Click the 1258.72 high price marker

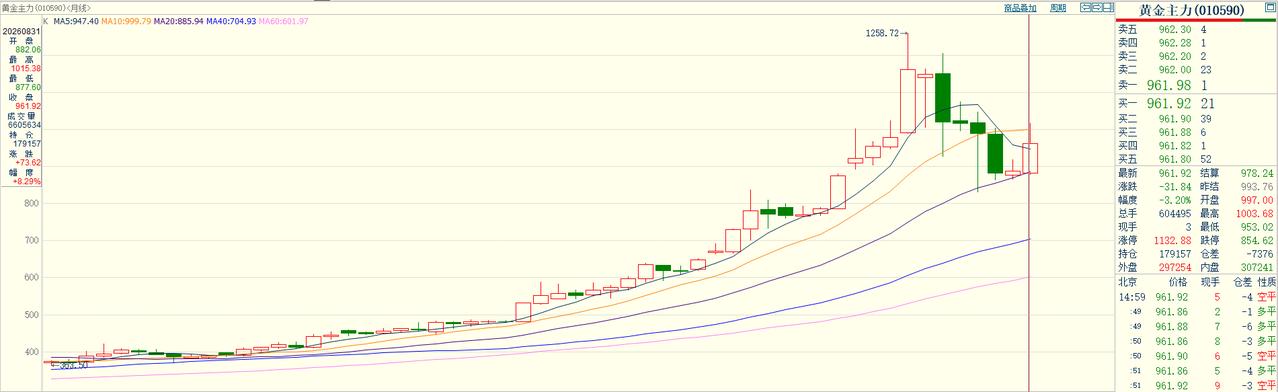pos(881,34)
